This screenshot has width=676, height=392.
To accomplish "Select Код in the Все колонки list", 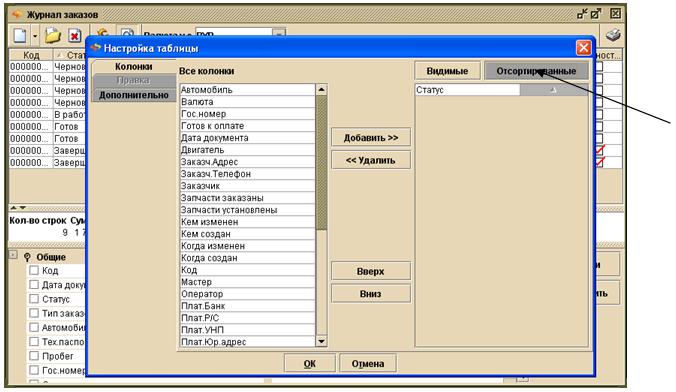I will (x=247, y=270).
